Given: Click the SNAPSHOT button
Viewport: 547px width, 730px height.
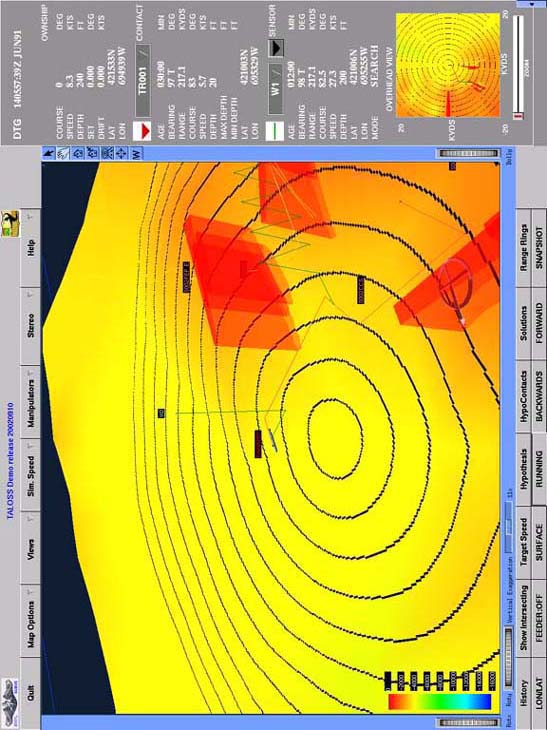Looking at the screenshot, I should tap(540, 247).
